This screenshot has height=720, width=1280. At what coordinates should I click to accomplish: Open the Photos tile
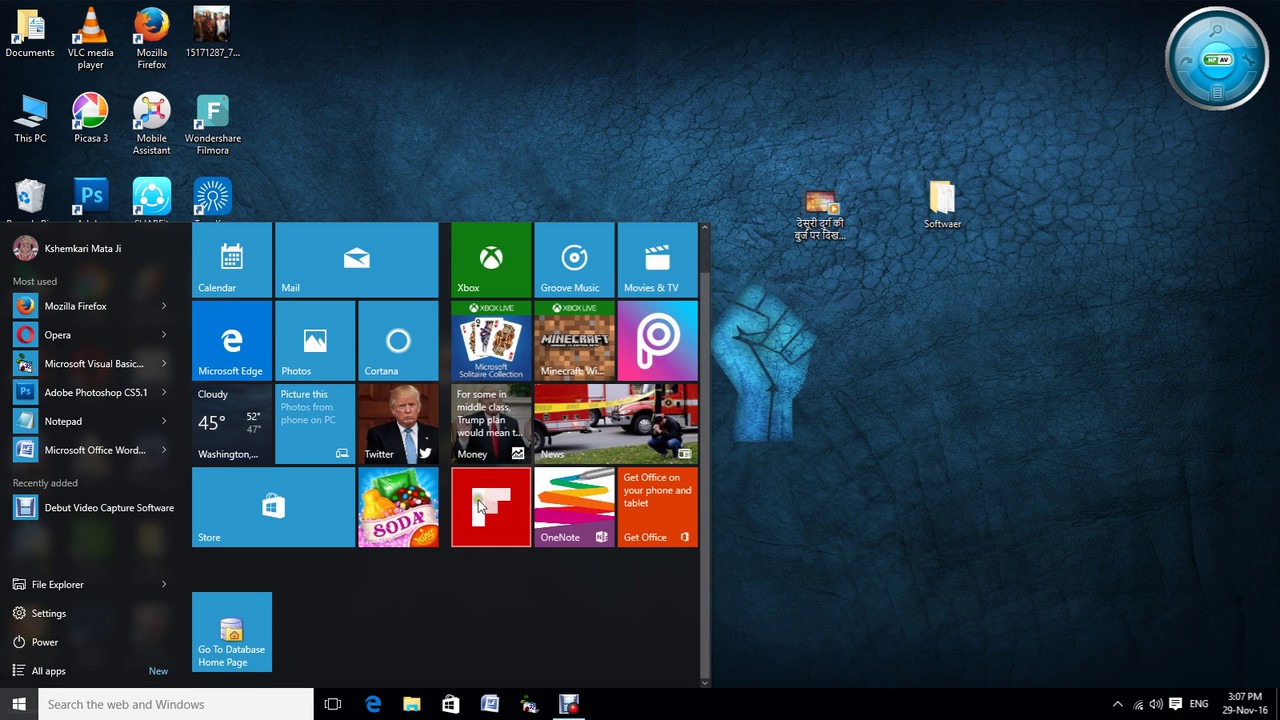point(315,341)
